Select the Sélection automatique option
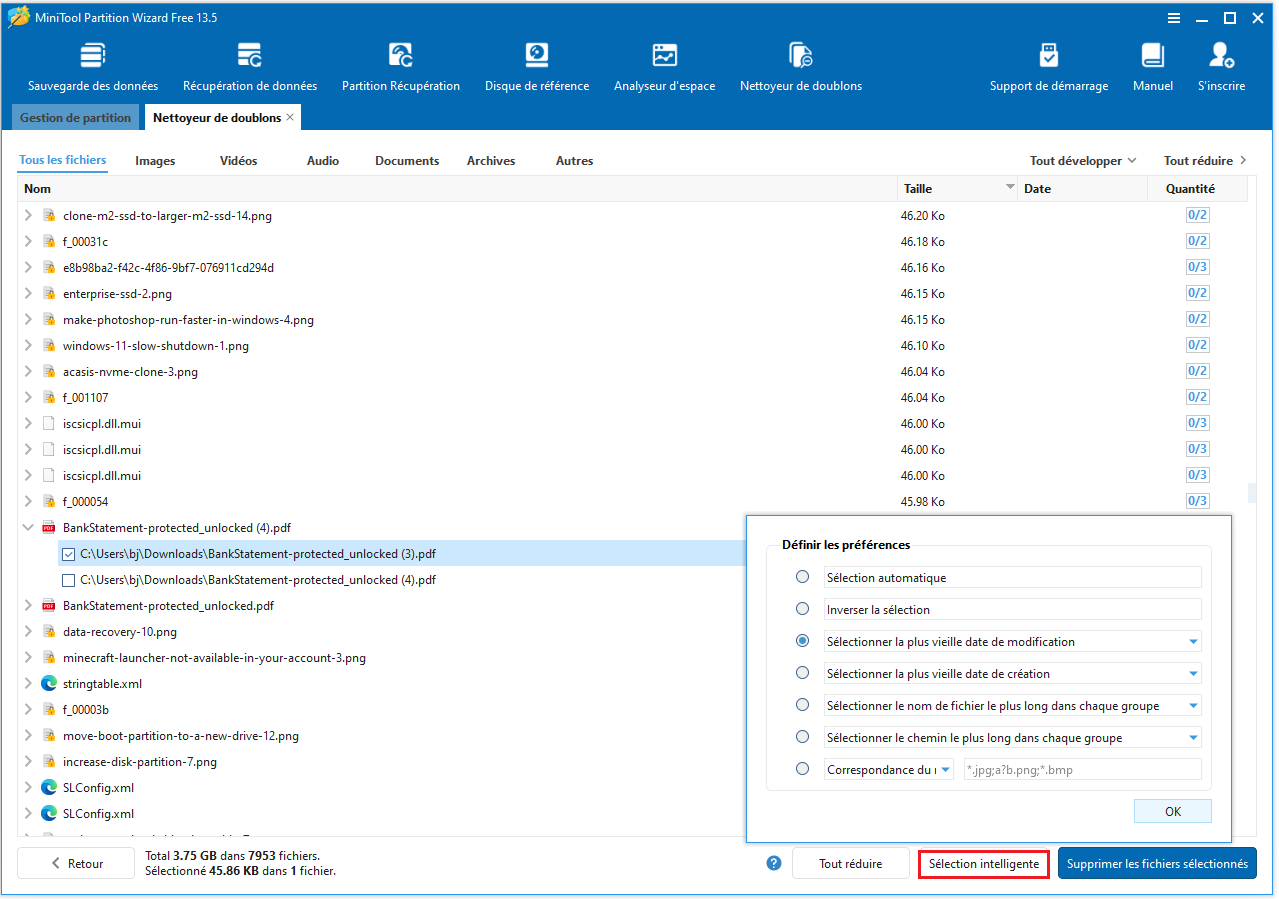 click(802, 576)
